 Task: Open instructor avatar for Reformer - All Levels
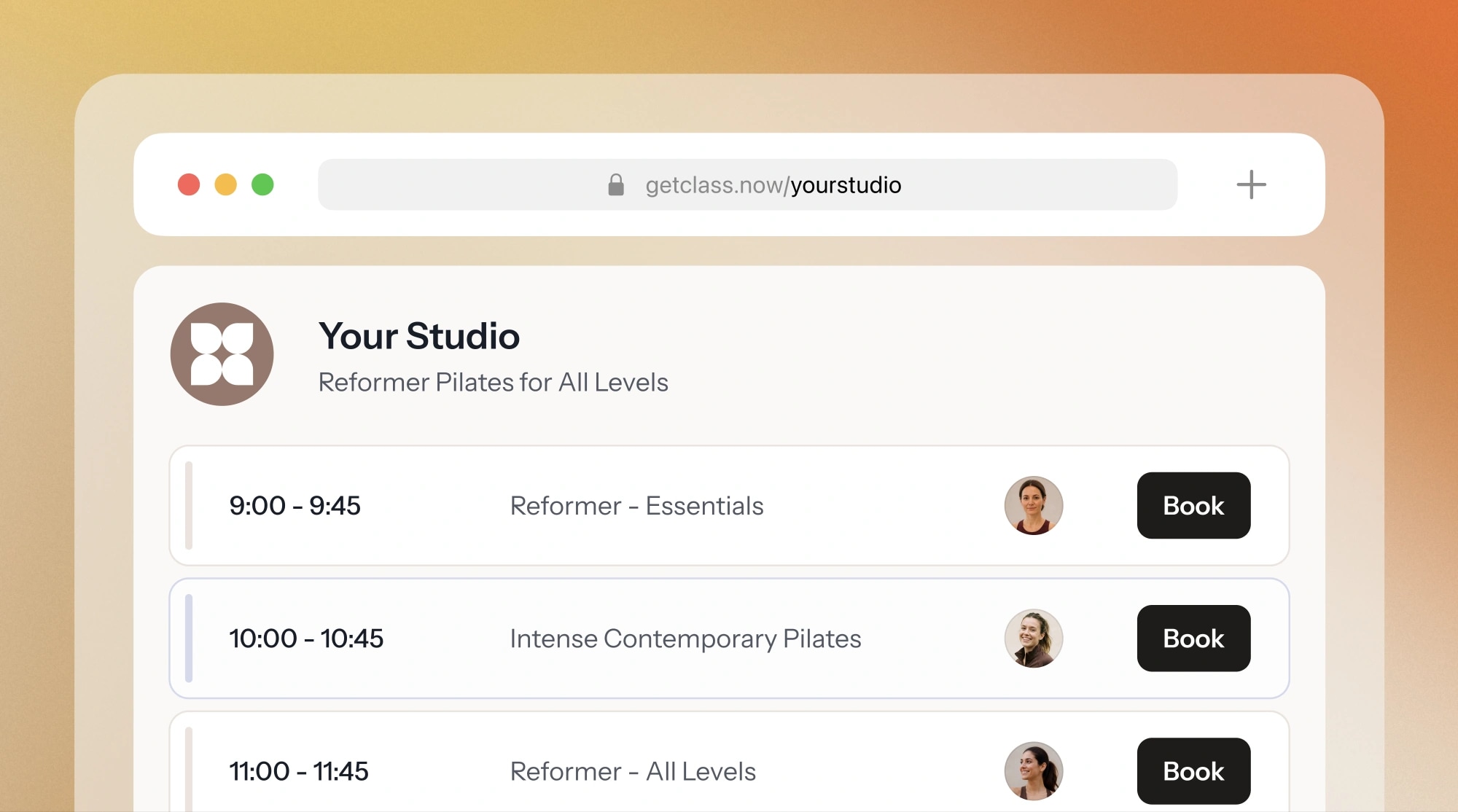pyautogui.click(x=1034, y=770)
